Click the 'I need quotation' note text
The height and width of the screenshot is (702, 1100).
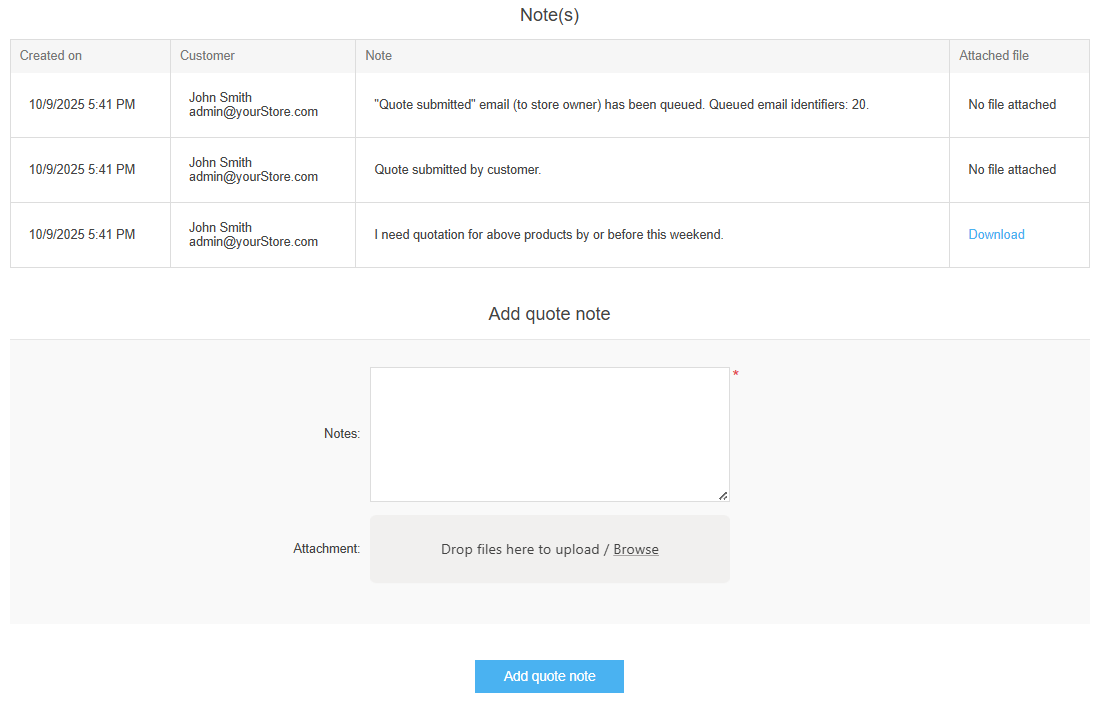click(549, 235)
